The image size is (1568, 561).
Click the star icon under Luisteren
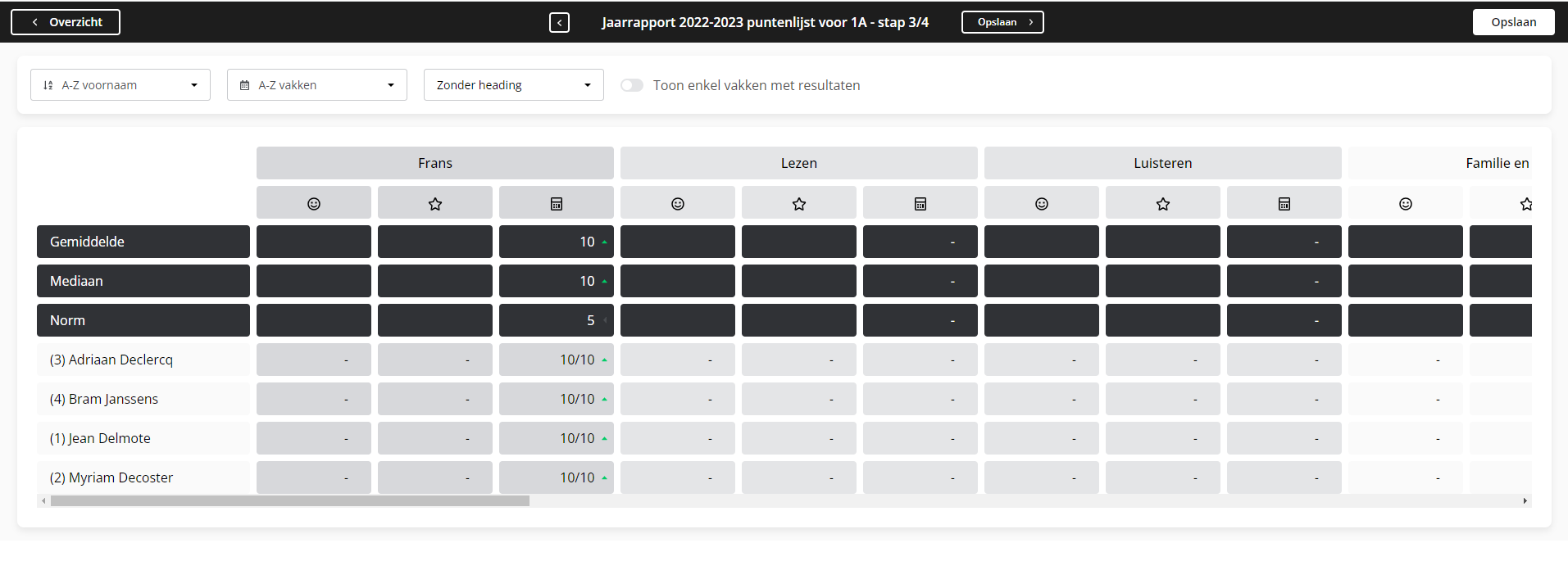(1162, 204)
